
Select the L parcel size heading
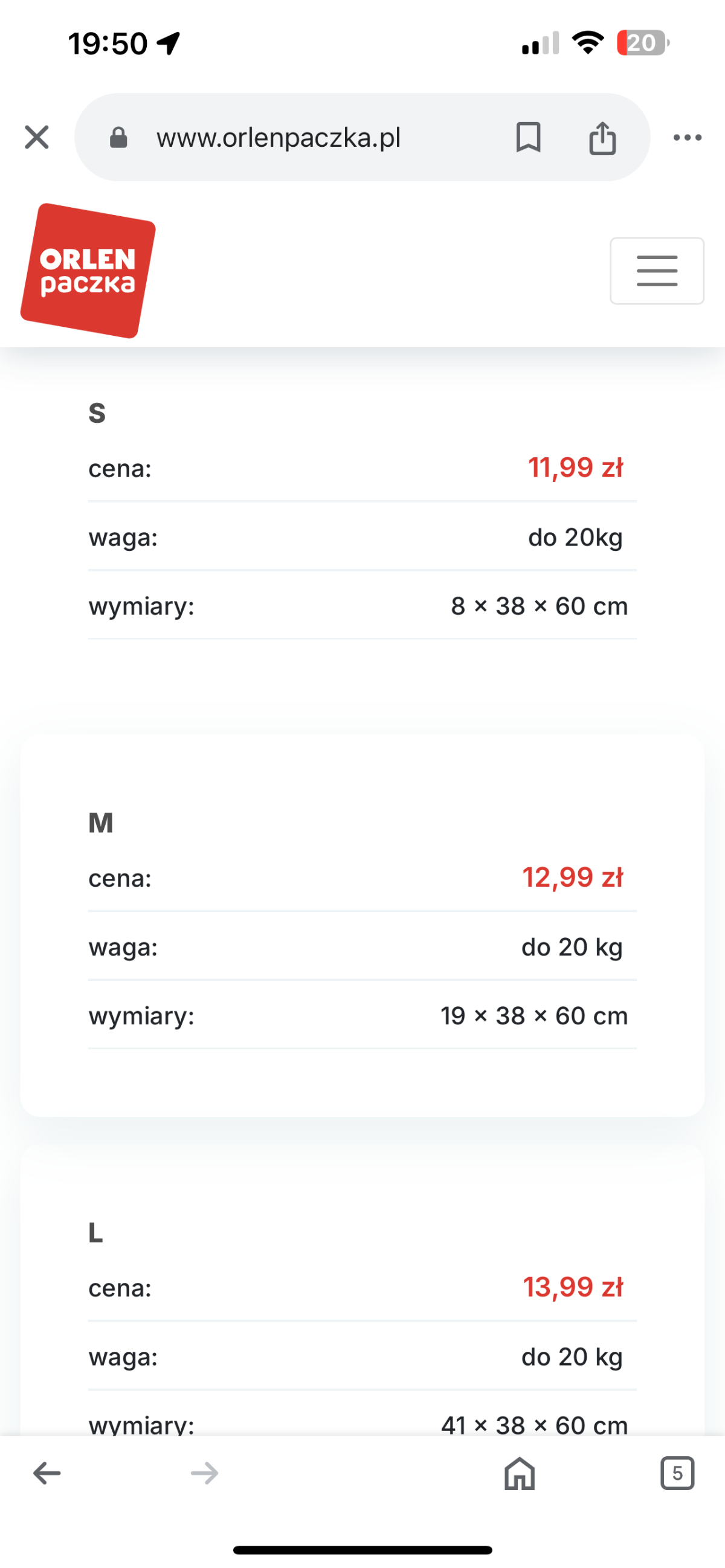(95, 1233)
